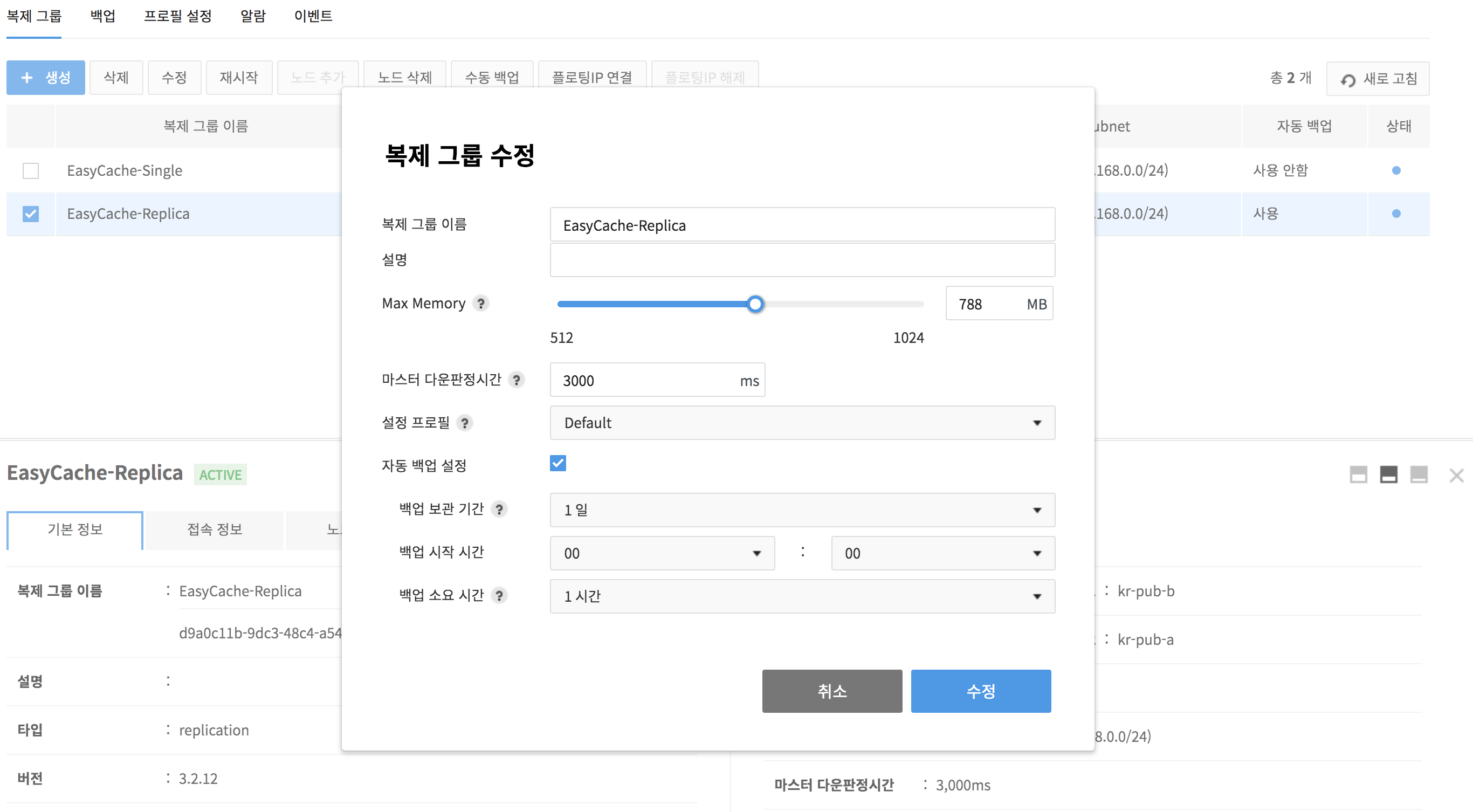Open the 백업 시작 시간 hour dropdown

click(662, 553)
